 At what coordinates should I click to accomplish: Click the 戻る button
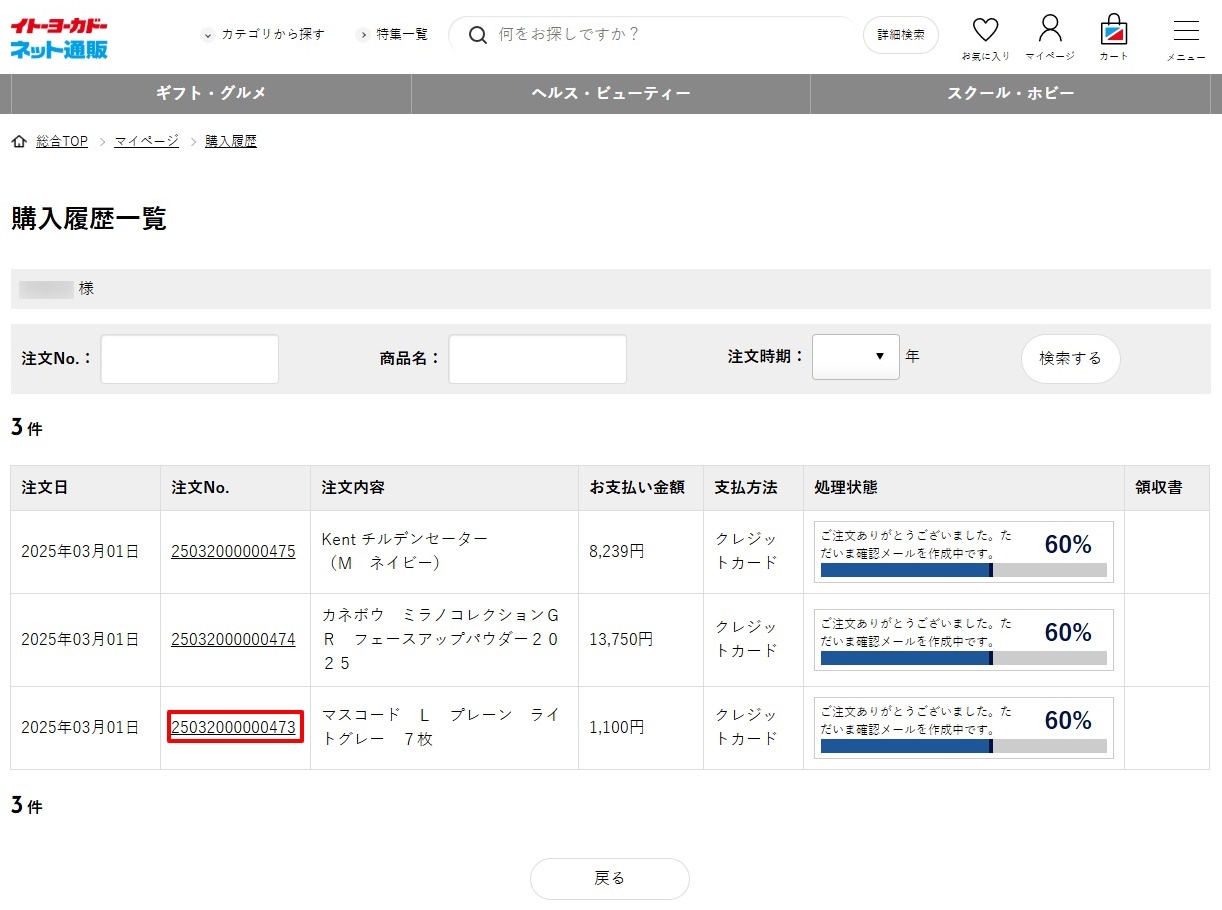pyautogui.click(x=609, y=878)
